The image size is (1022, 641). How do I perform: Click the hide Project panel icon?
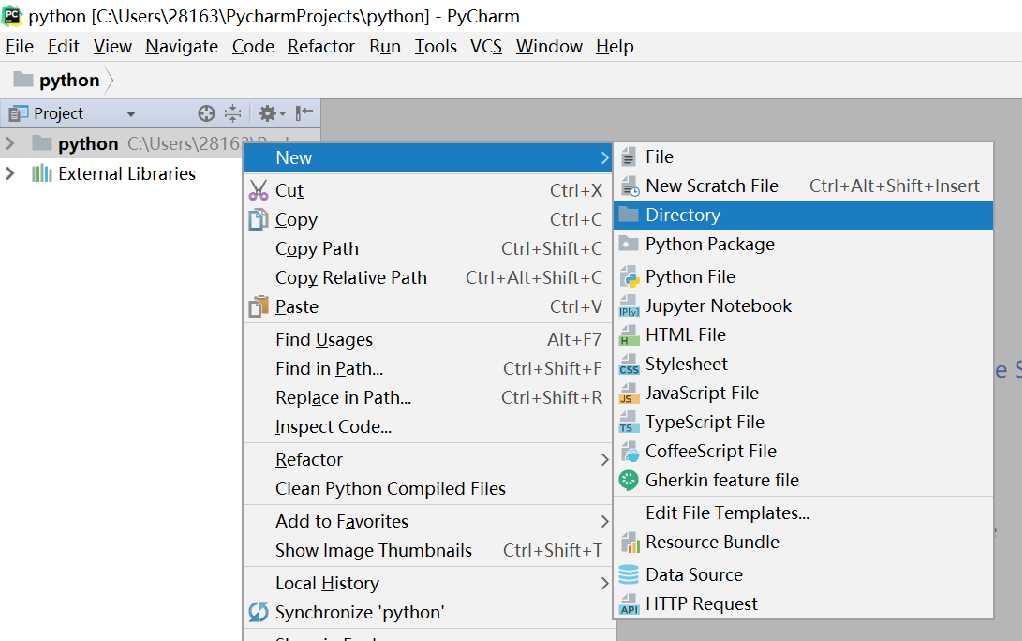[304, 113]
